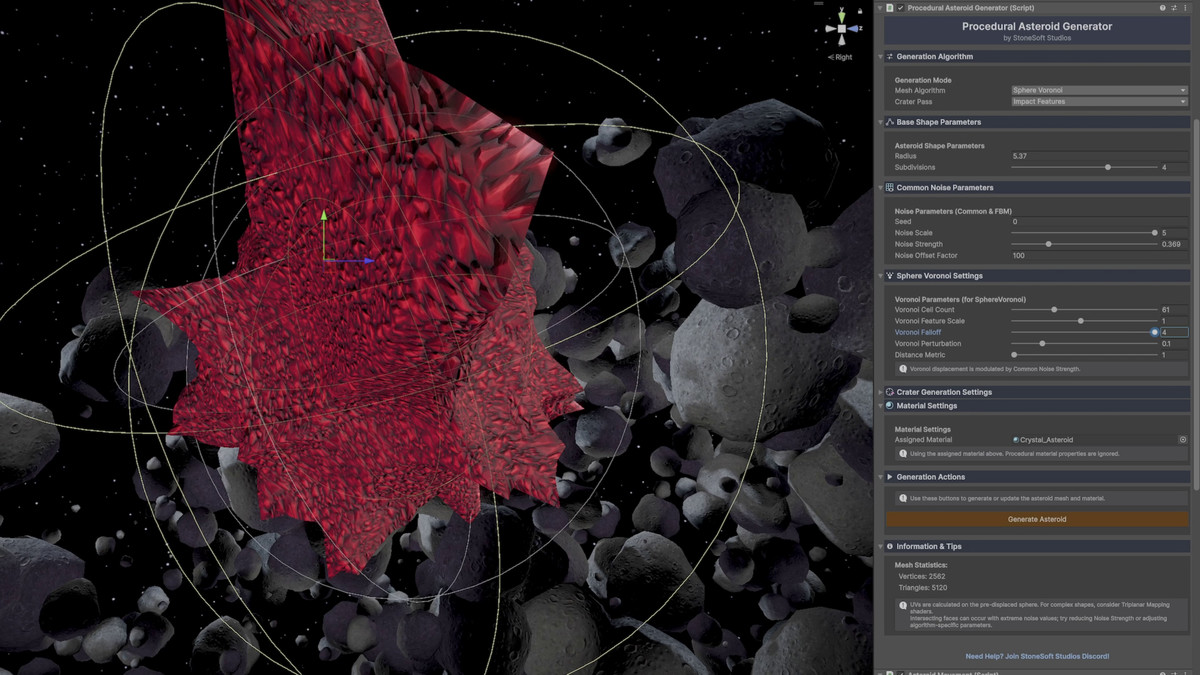
Task: Open the three-dot component context menu
Action: (x=1186, y=8)
